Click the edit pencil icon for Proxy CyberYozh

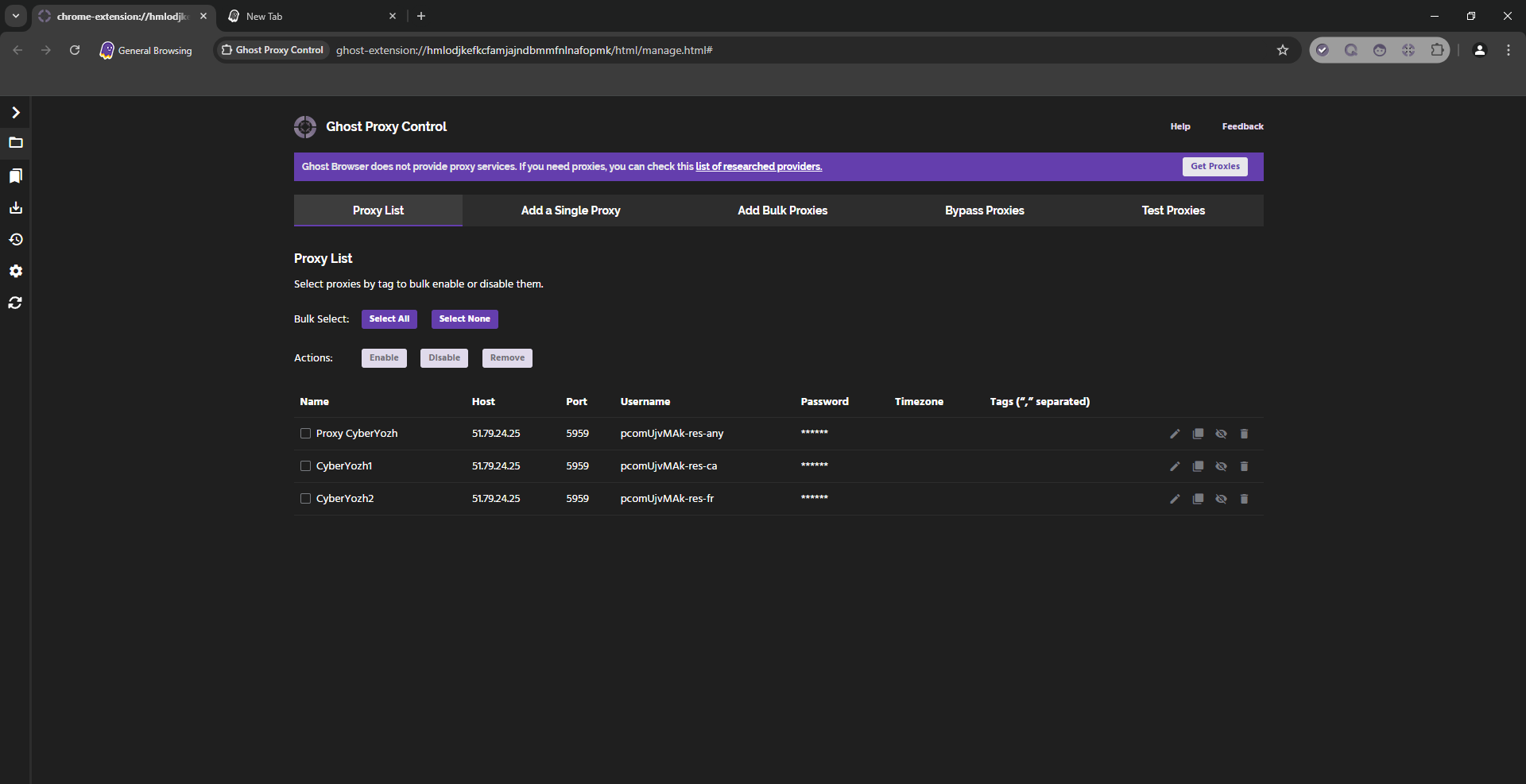pyautogui.click(x=1175, y=434)
